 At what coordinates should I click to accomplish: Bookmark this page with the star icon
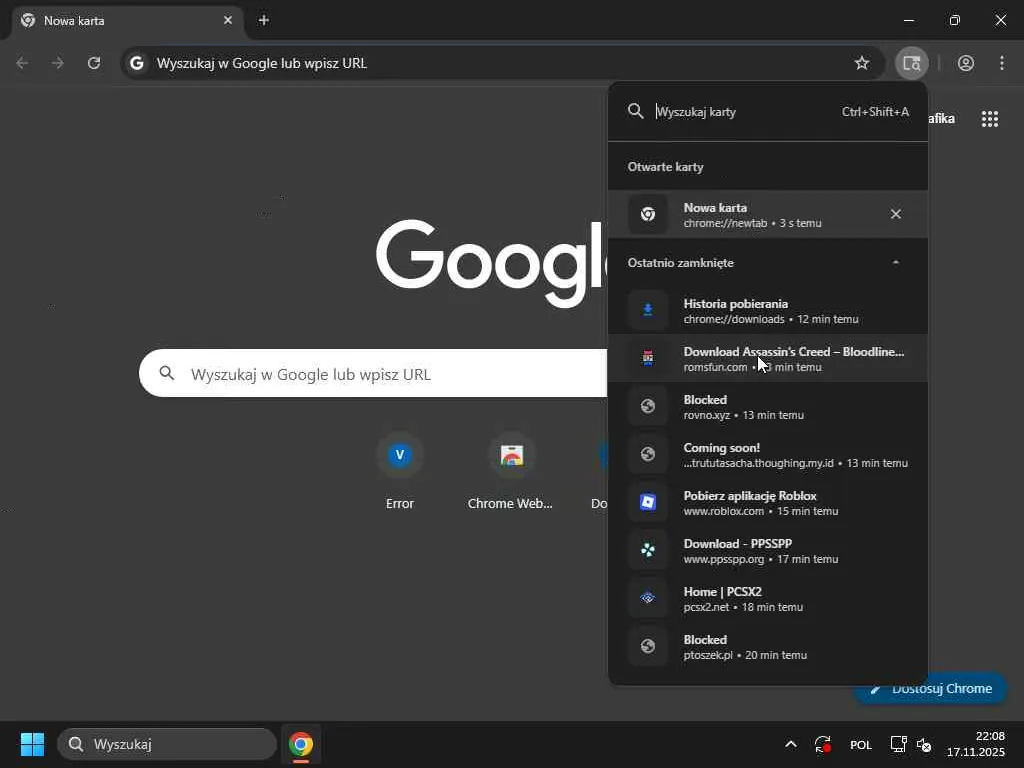pyautogui.click(x=862, y=63)
